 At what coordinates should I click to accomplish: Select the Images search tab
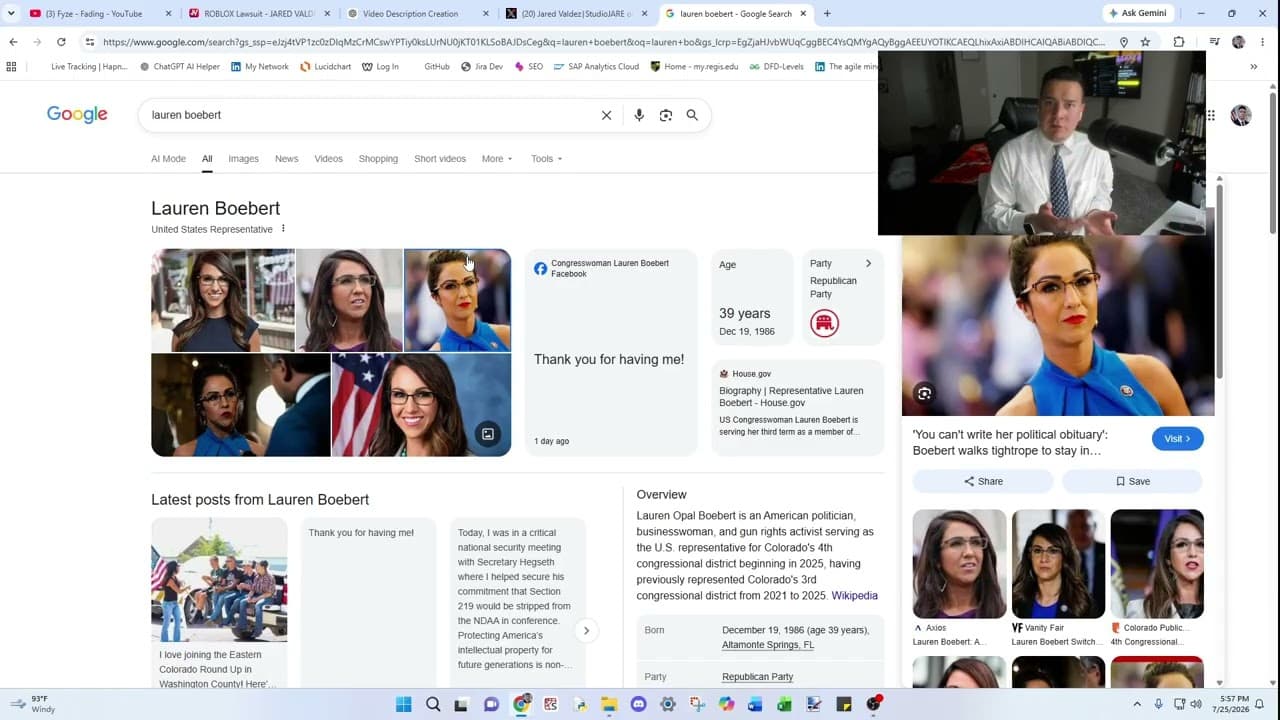(x=243, y=159)
